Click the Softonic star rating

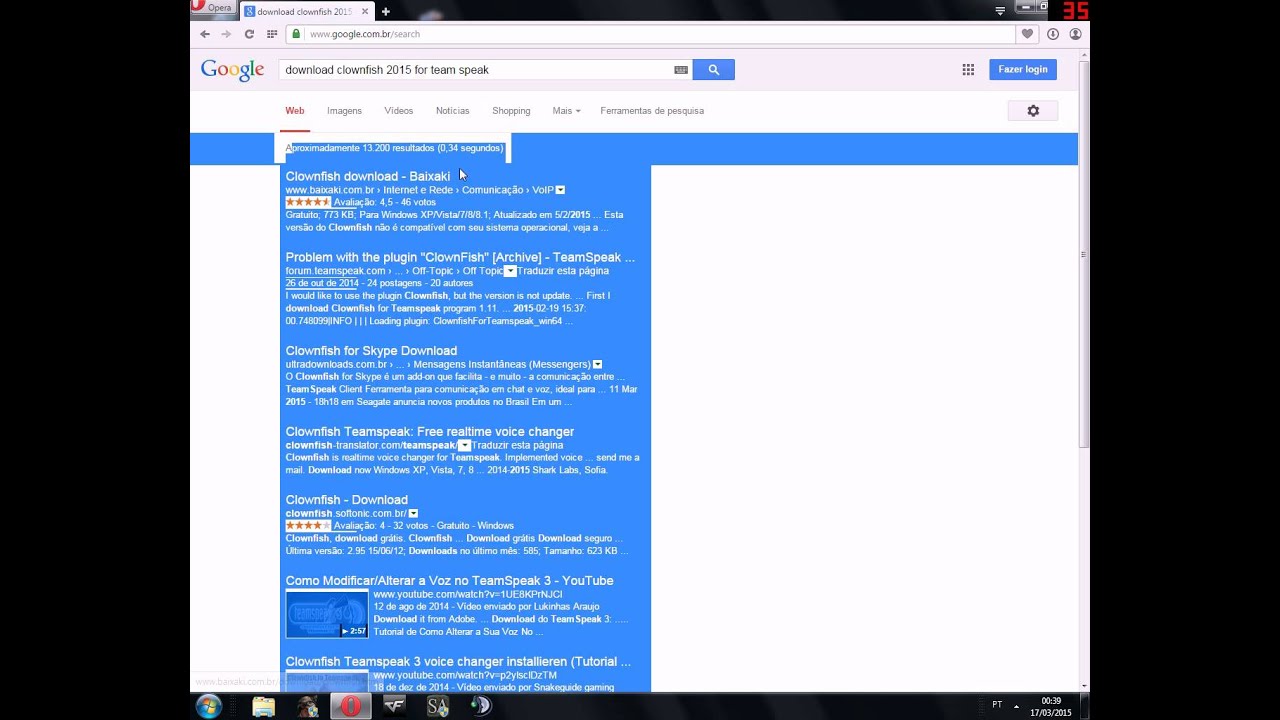307,525
